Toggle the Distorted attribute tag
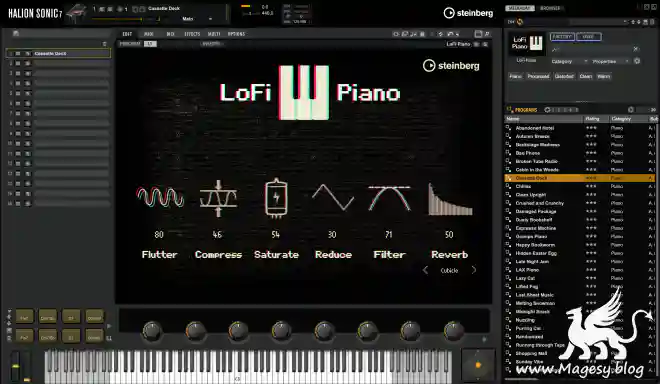Screen dimensions: 660x384 (x=564, y=76)
